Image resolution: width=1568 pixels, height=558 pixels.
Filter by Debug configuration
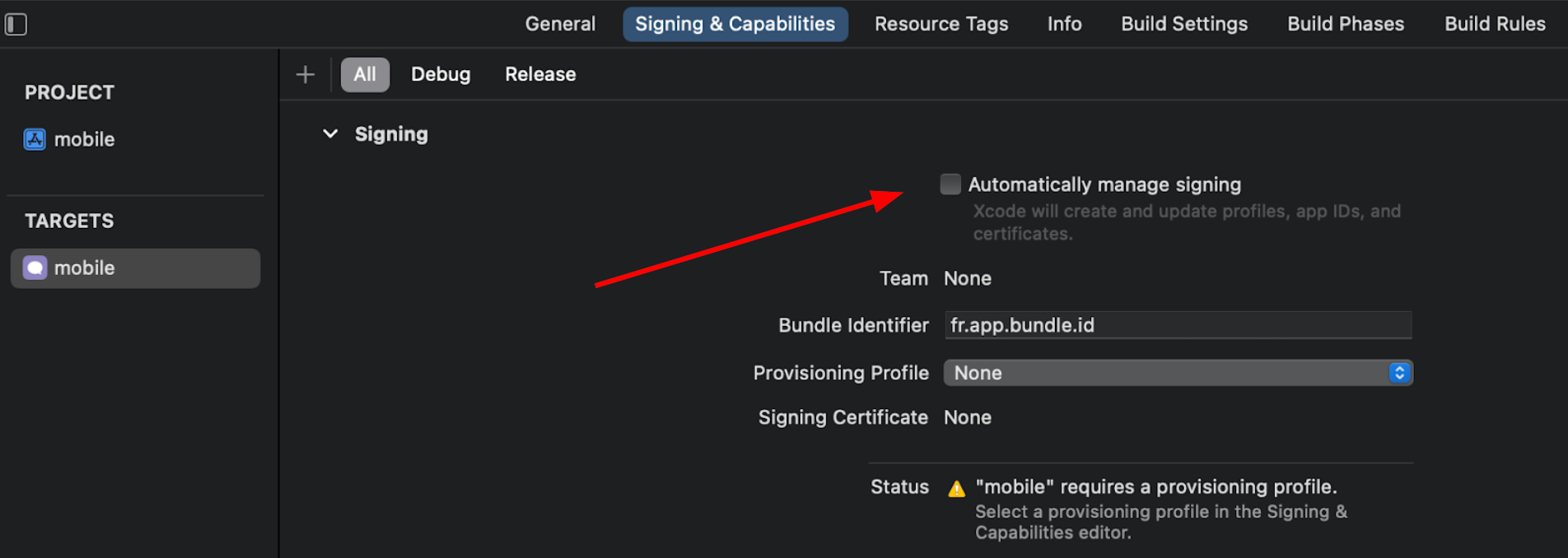[x=441, y=74]
